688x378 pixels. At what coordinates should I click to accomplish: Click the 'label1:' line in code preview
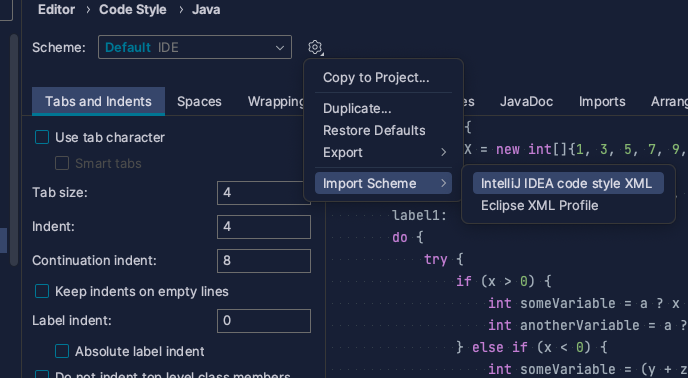tap(419, 216)
